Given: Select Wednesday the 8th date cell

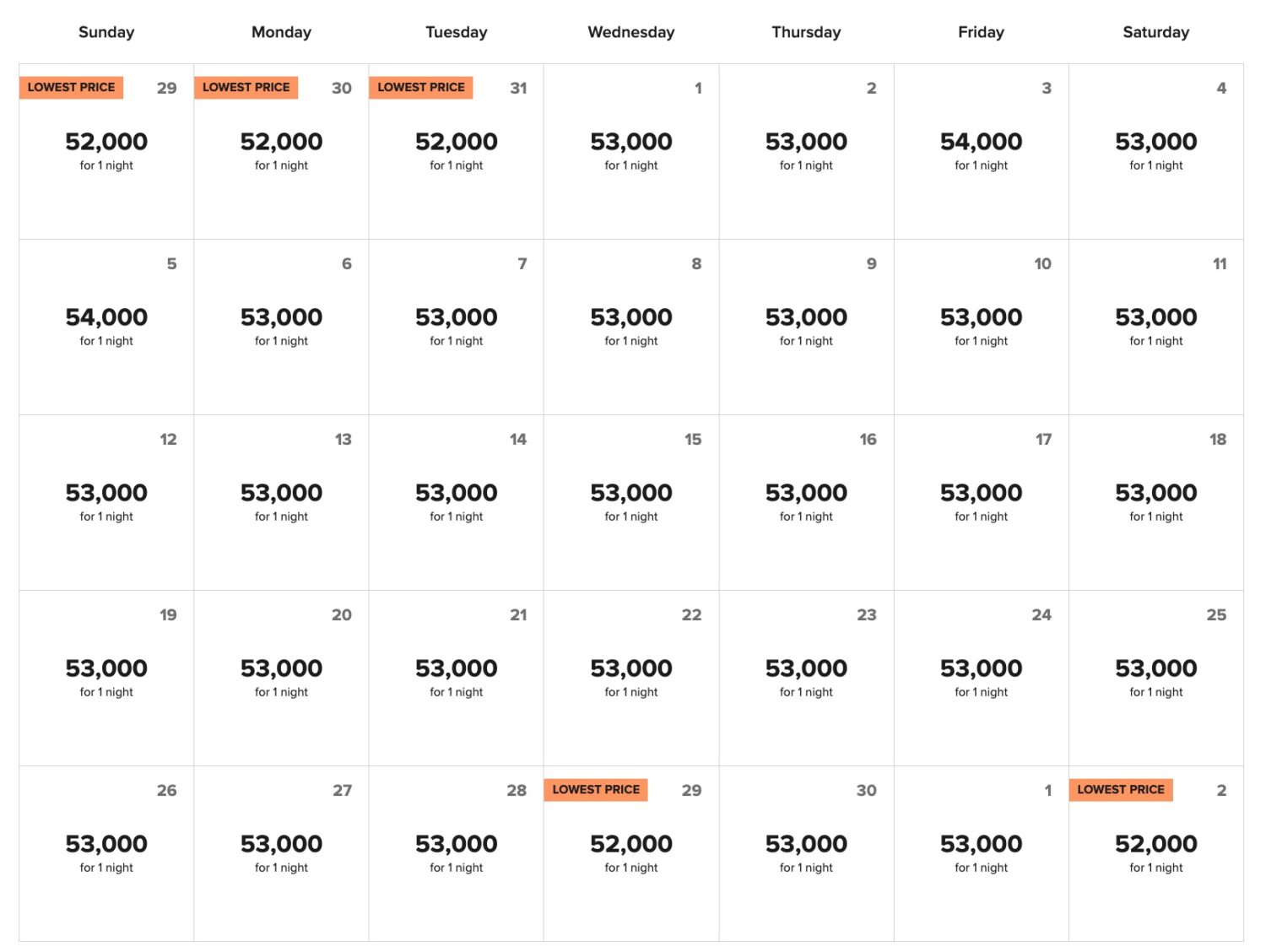Looking at the screenshot, I should coord(631,327).
